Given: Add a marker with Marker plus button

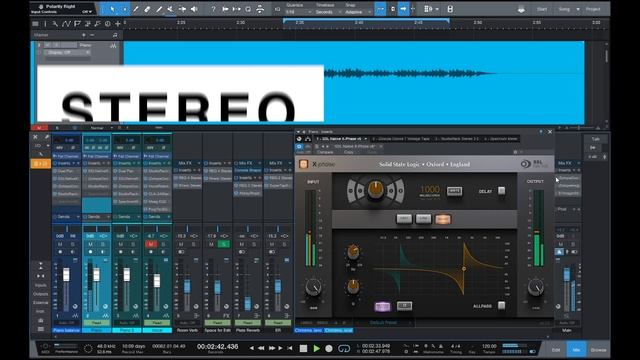Looking at the screenshot, I should click(x=84, y=35).
